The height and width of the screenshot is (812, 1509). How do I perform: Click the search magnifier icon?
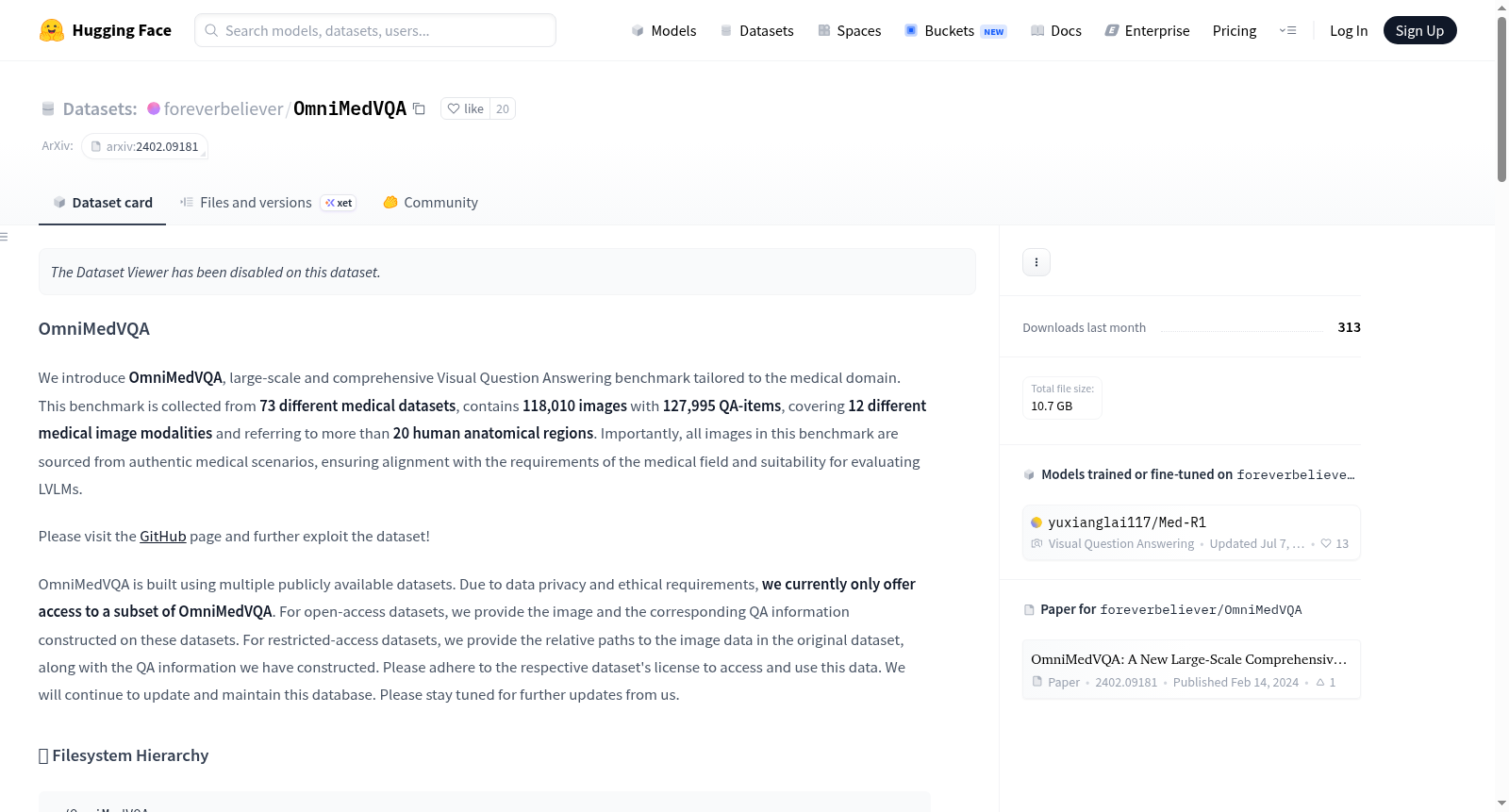[x=211, y=30]
